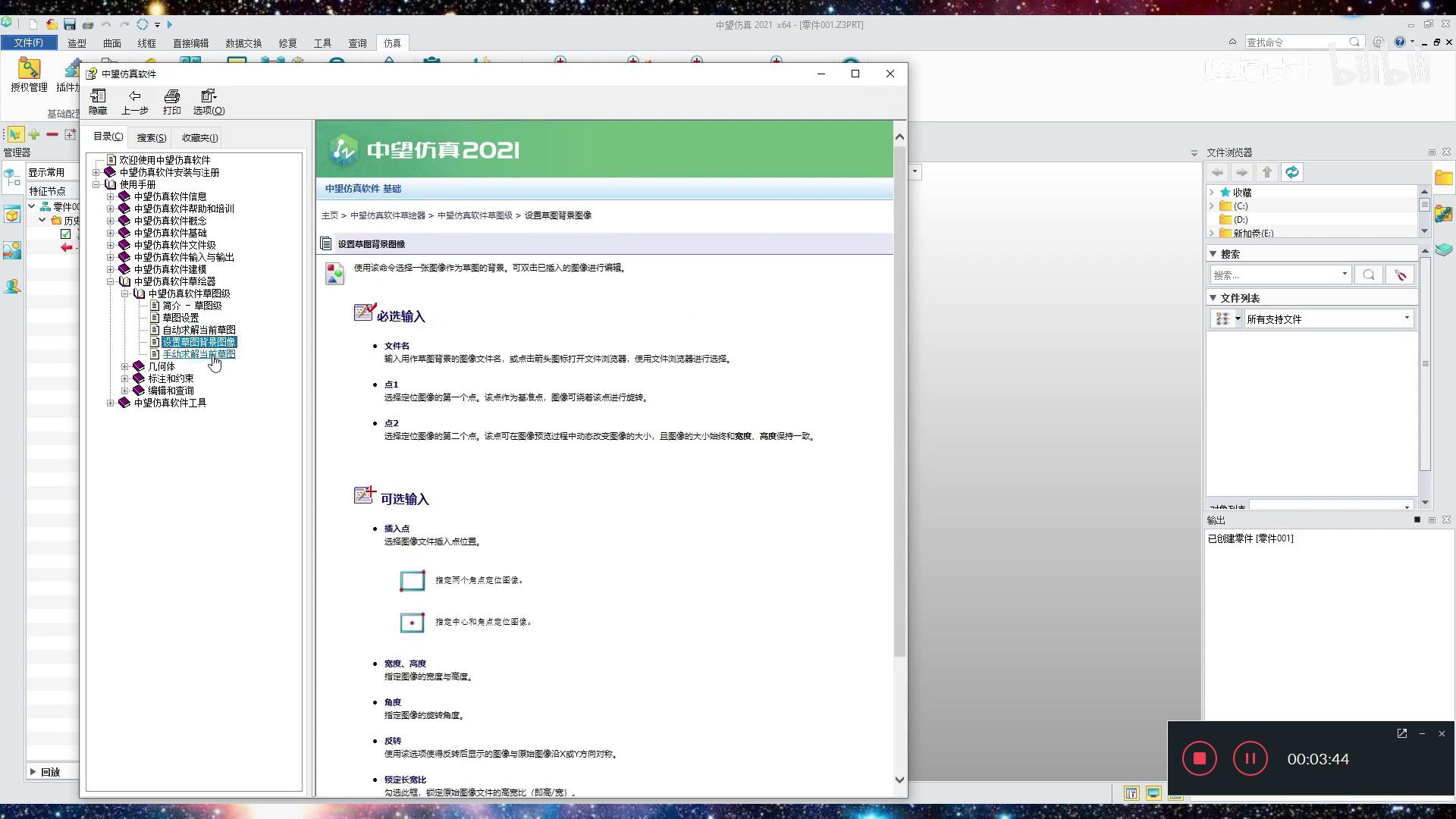1456x819 pixels.
Task: Open 欢迎使用中望仿真软件 help topic
Action: click(x=165, y=160)
